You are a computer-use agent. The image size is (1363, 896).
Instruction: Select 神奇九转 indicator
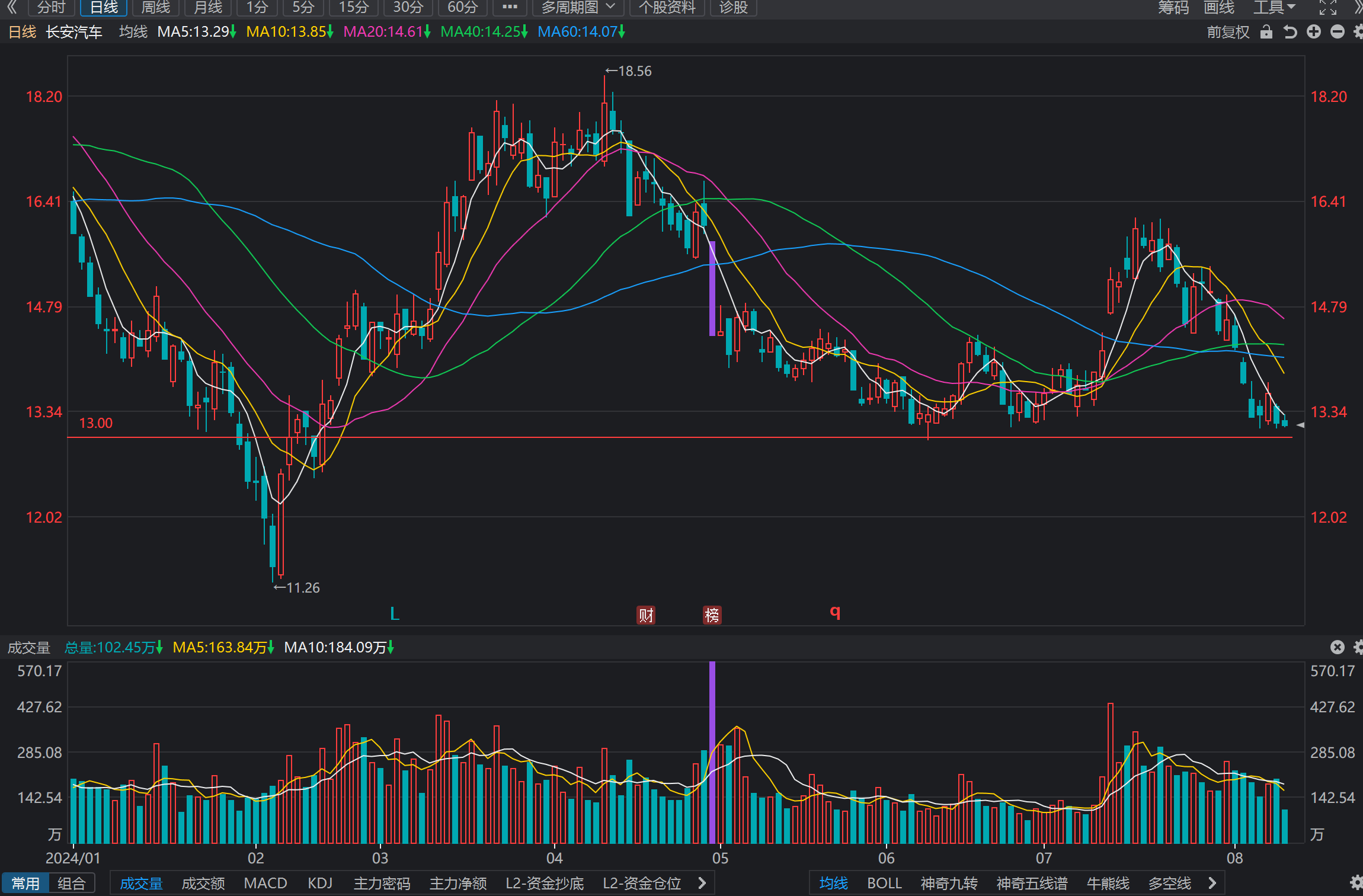949,884
